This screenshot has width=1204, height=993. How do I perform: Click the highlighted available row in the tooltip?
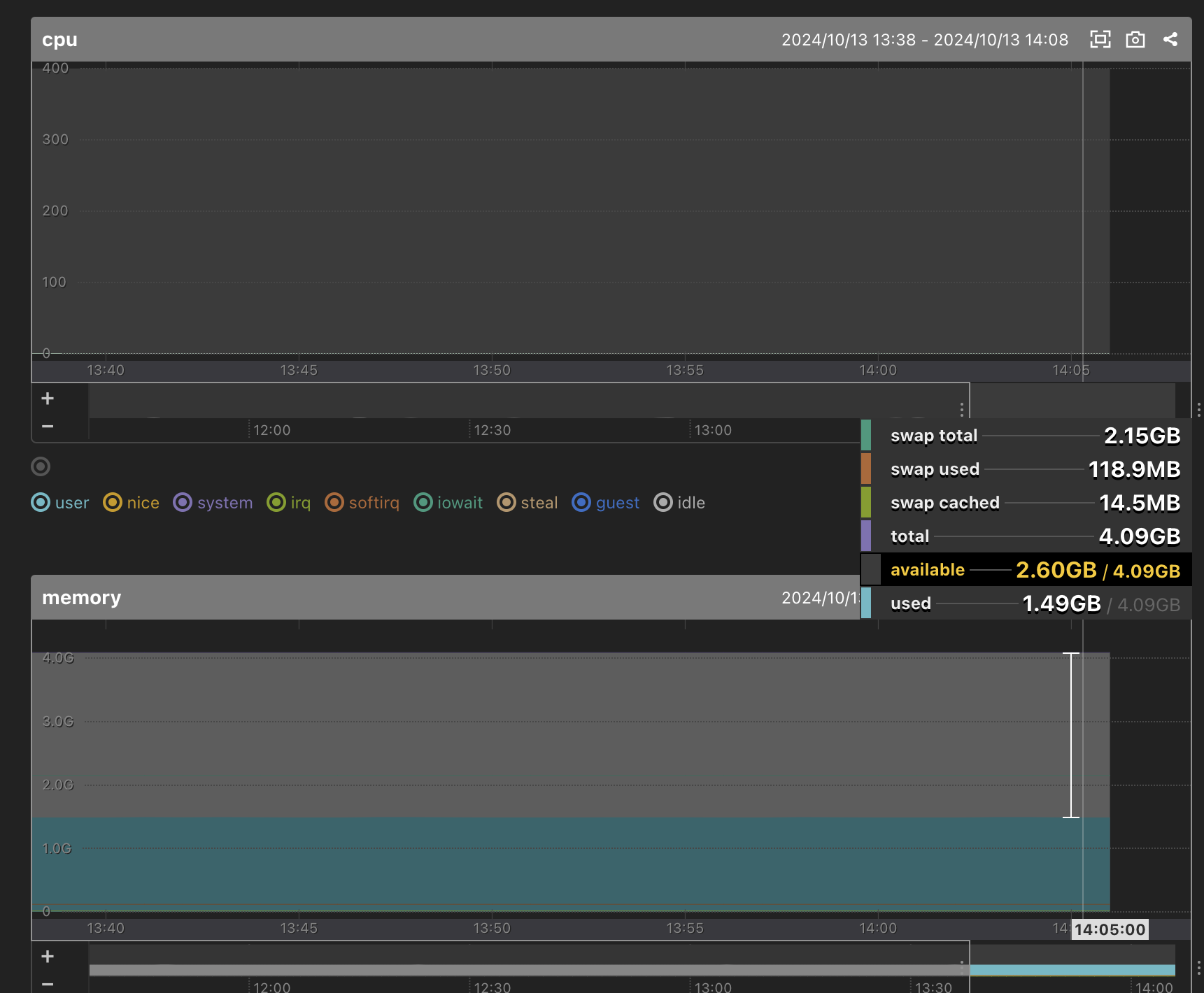1021,569
